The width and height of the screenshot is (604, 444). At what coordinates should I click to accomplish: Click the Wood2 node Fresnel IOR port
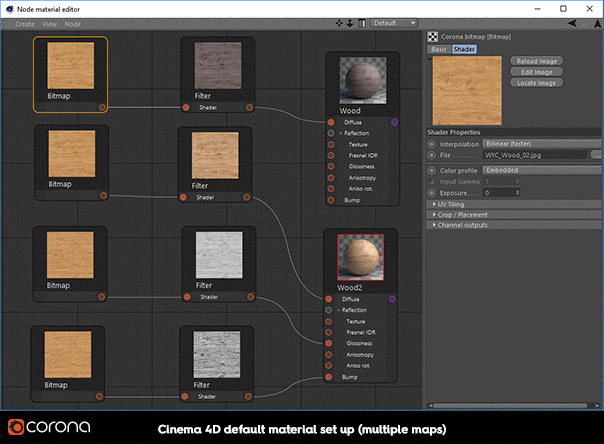329,332
